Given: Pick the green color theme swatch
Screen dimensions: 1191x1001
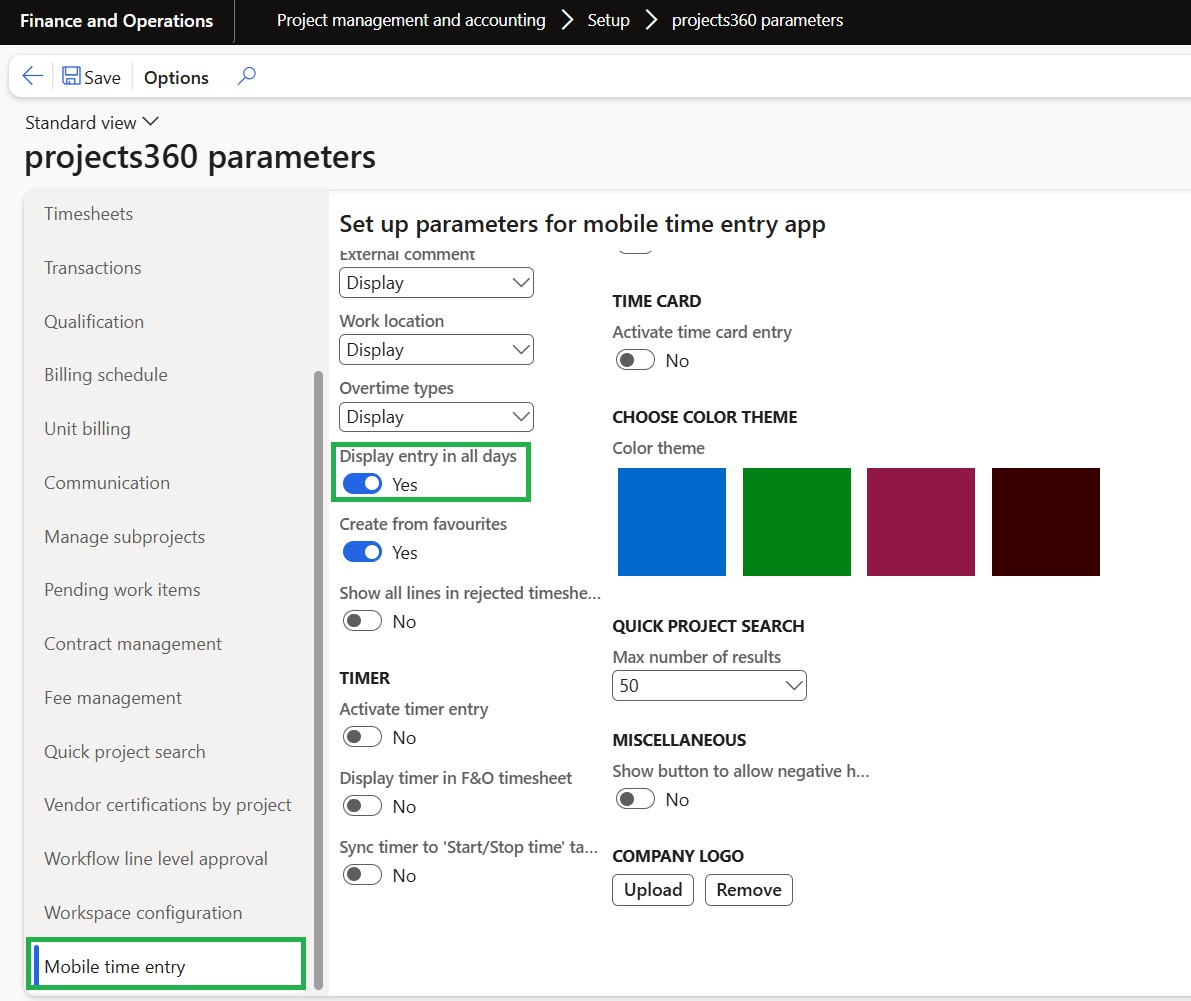Looking at the screenshot, I should 797,522.
